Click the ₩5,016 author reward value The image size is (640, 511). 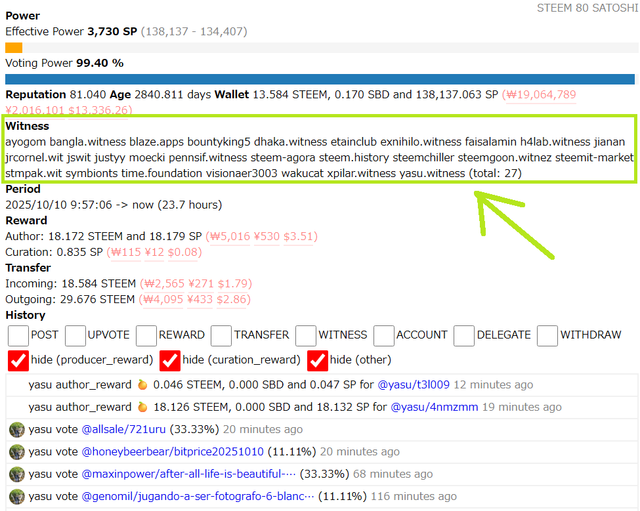click(230, 237)
